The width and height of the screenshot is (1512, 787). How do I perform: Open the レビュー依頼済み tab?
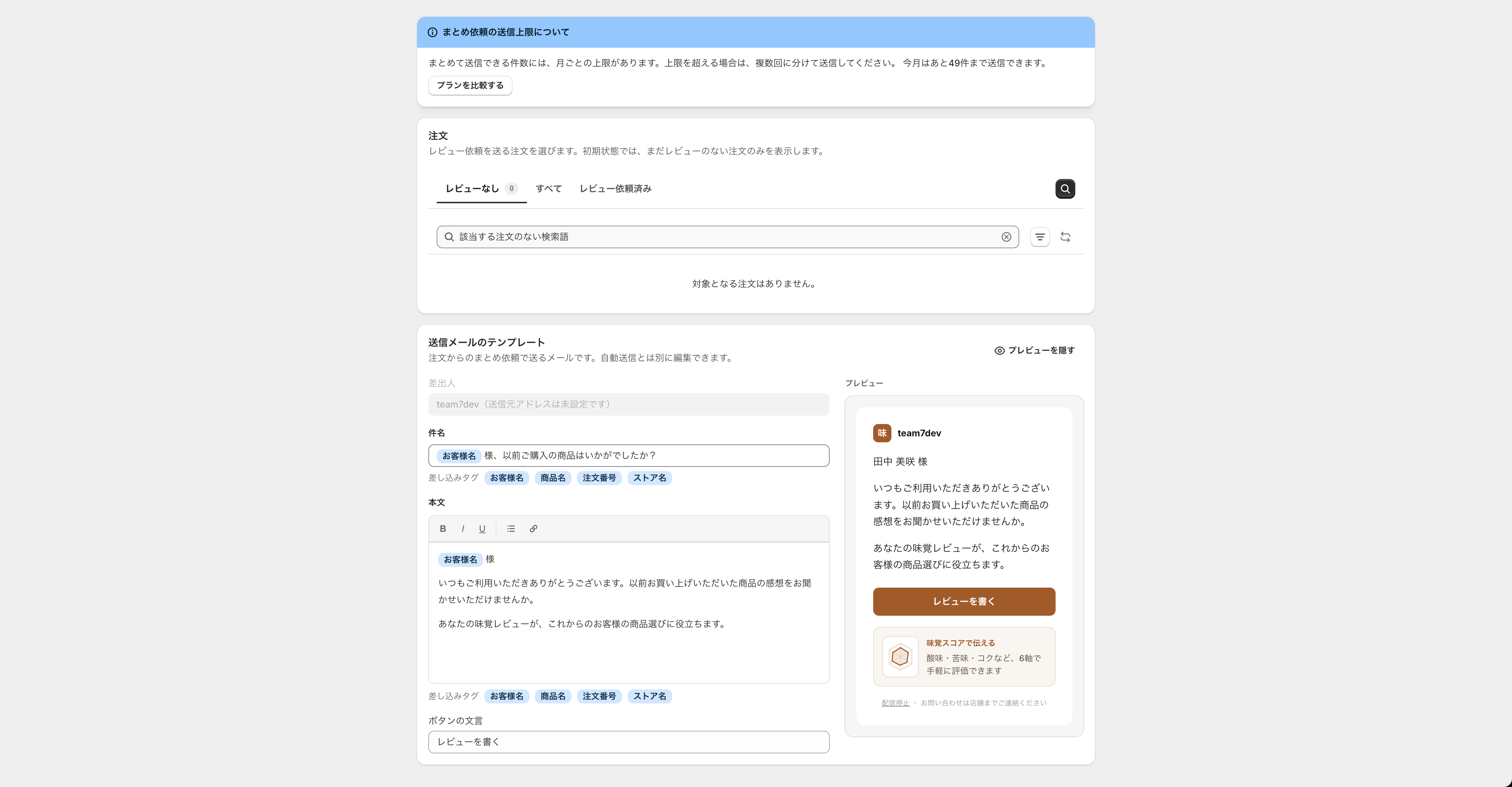[x=615, y=189]
